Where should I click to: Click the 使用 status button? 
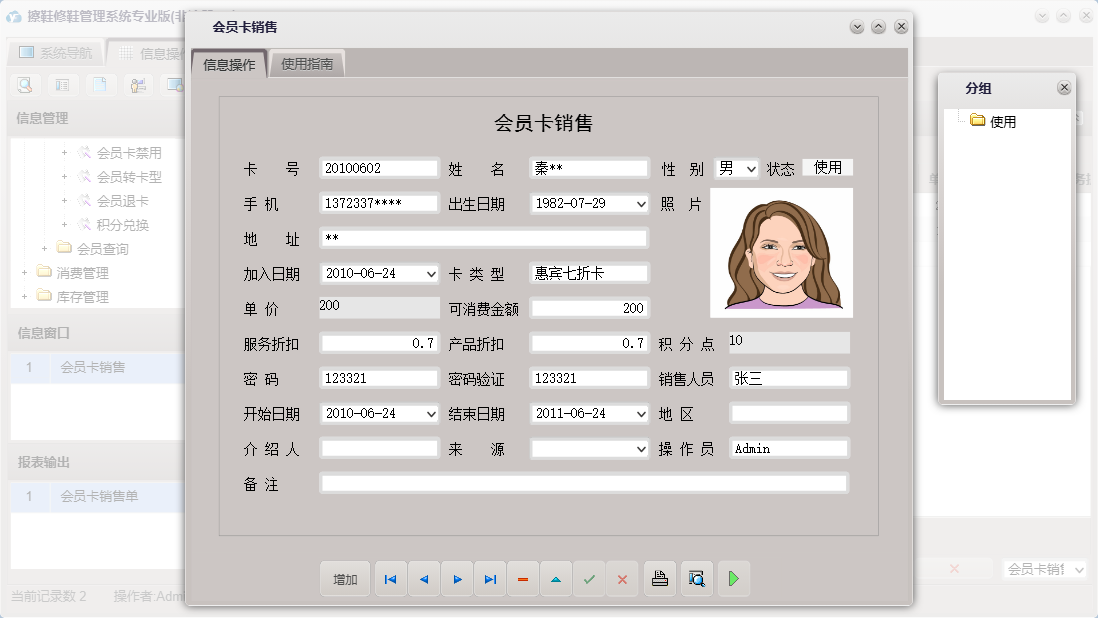(x=828, y=168)
